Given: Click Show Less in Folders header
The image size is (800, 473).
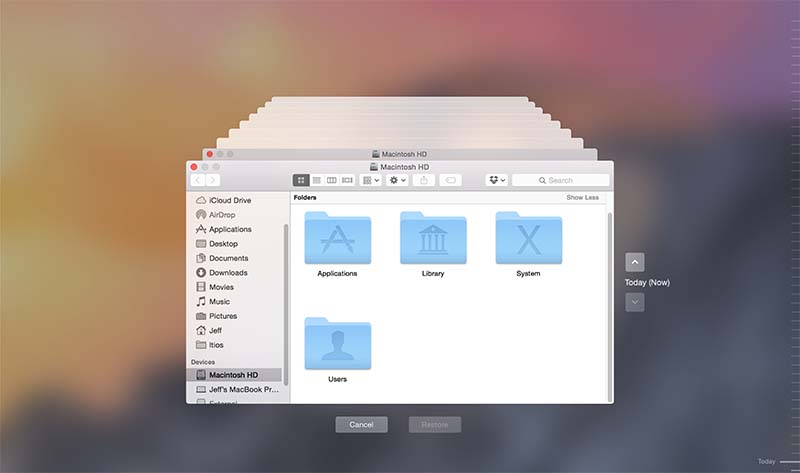Looking at the screenshot, I should [582, 197].
